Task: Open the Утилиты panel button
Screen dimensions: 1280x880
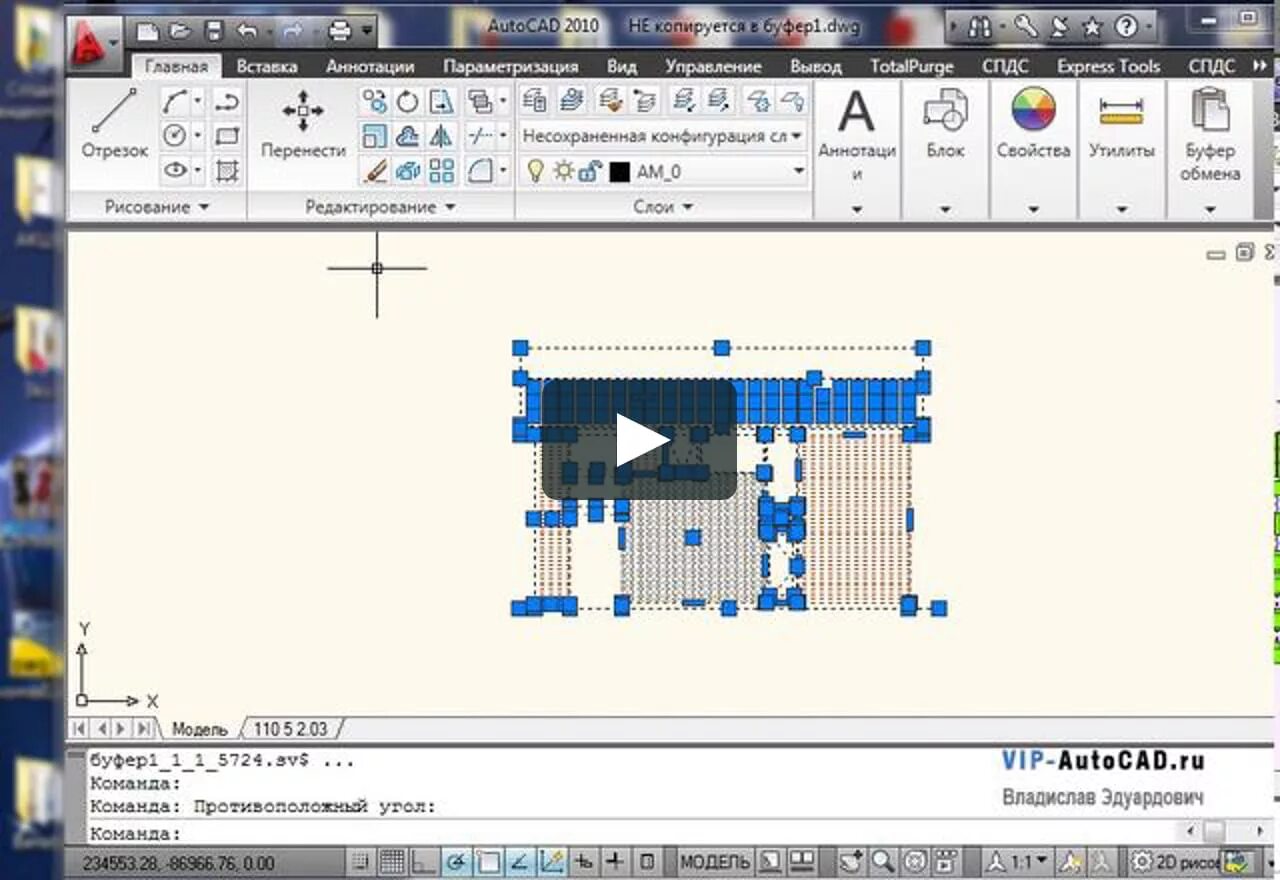Action: [x=1121, y=150]
